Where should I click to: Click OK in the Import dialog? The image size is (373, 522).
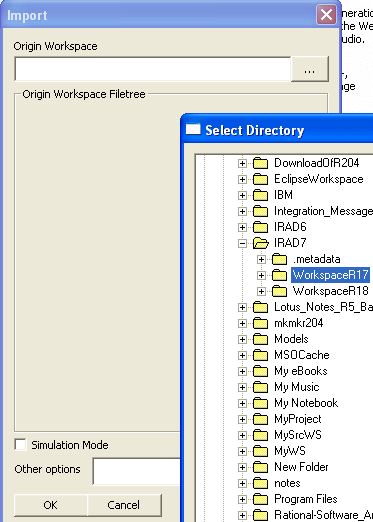51,505
